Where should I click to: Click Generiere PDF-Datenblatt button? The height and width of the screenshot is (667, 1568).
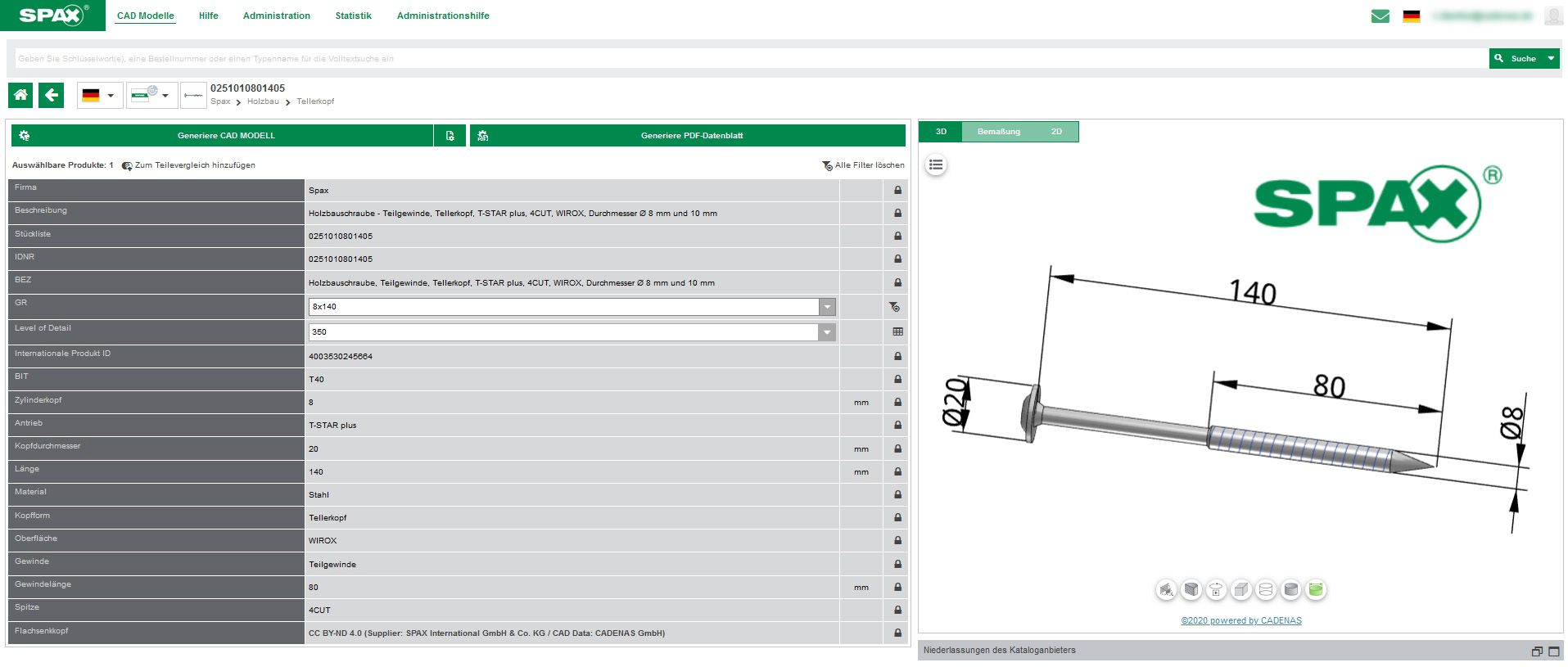click(x=691, y=136)
